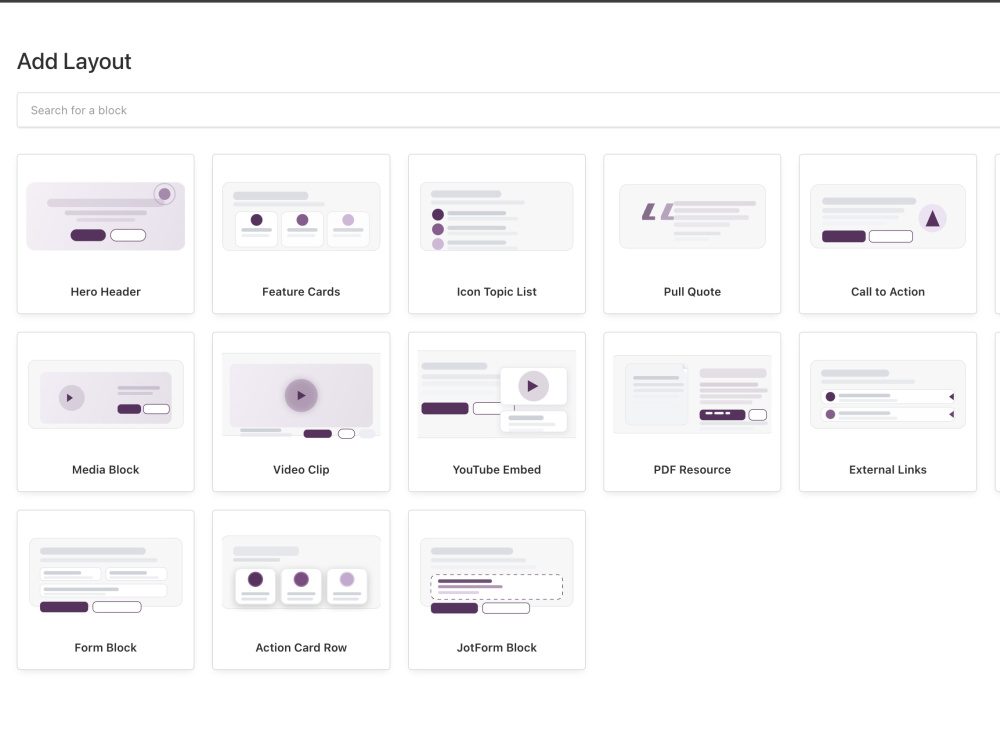Pick the Action Card Row preview image
This screenshot has height=750, width=1000.
[301, 572]
